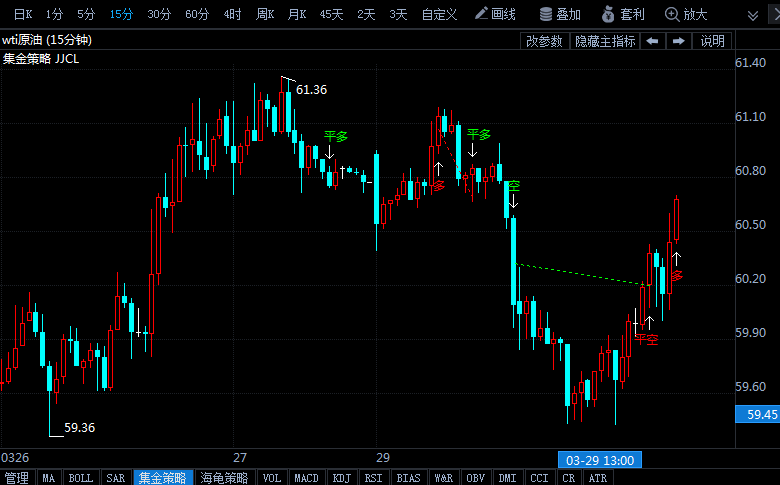Click the 60.20 price axis label
The height and width of the screenshot is (485, 780).
click(751, 279)
